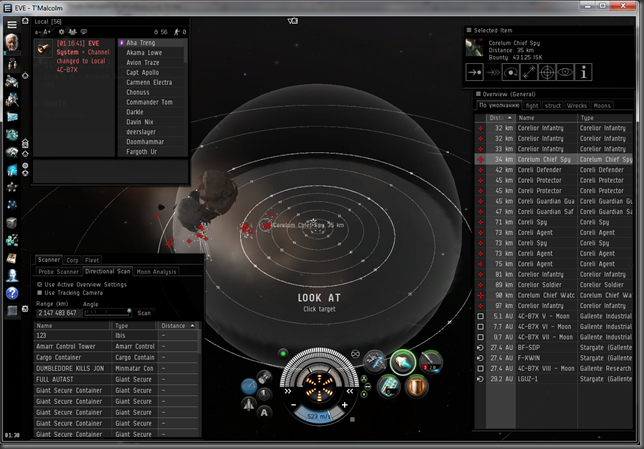Image resolution: width=644 pixels, height=449 pixels.
Task: Click the blue speed bar showing 523 m/s
Action: [319, 416]
